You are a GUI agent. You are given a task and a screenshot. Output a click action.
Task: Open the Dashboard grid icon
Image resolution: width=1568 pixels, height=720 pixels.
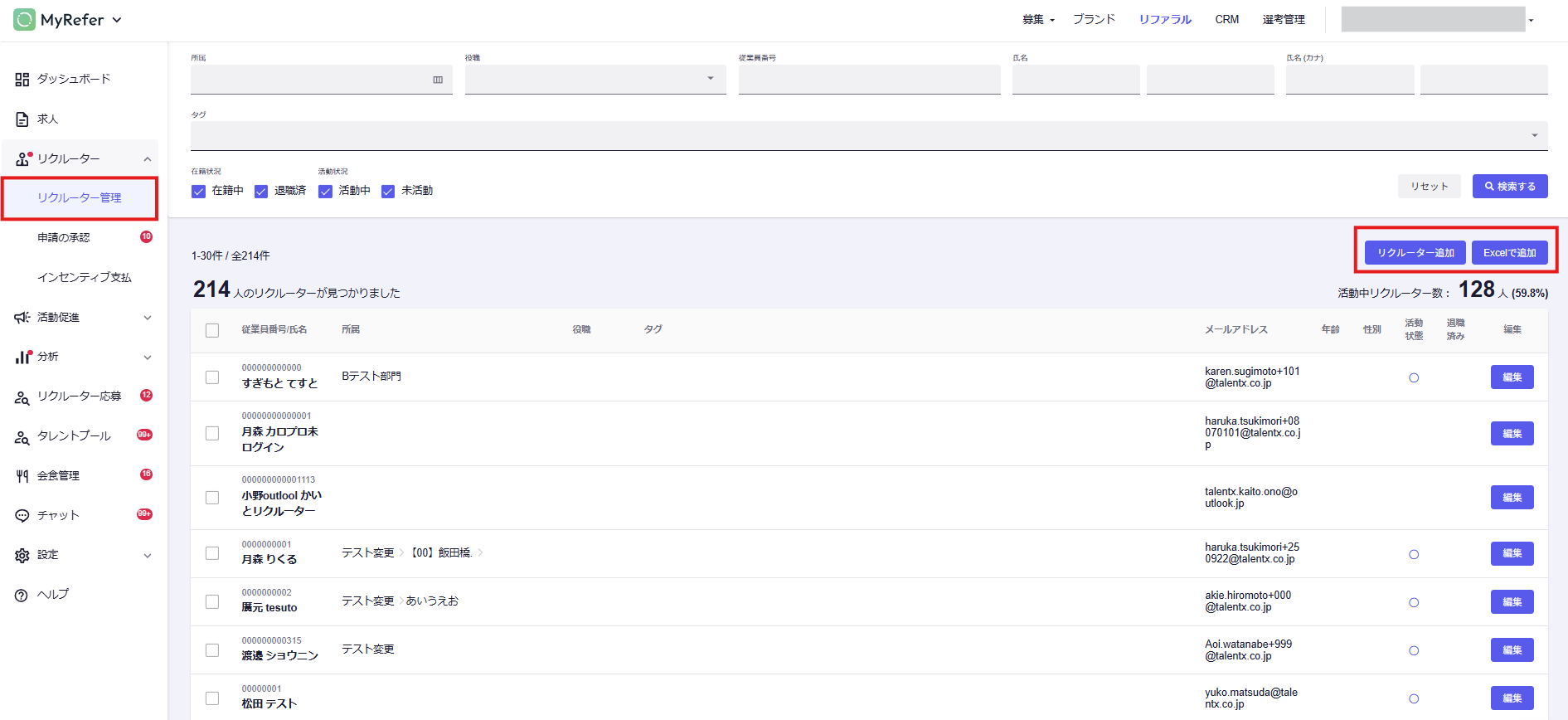(22, 80)
